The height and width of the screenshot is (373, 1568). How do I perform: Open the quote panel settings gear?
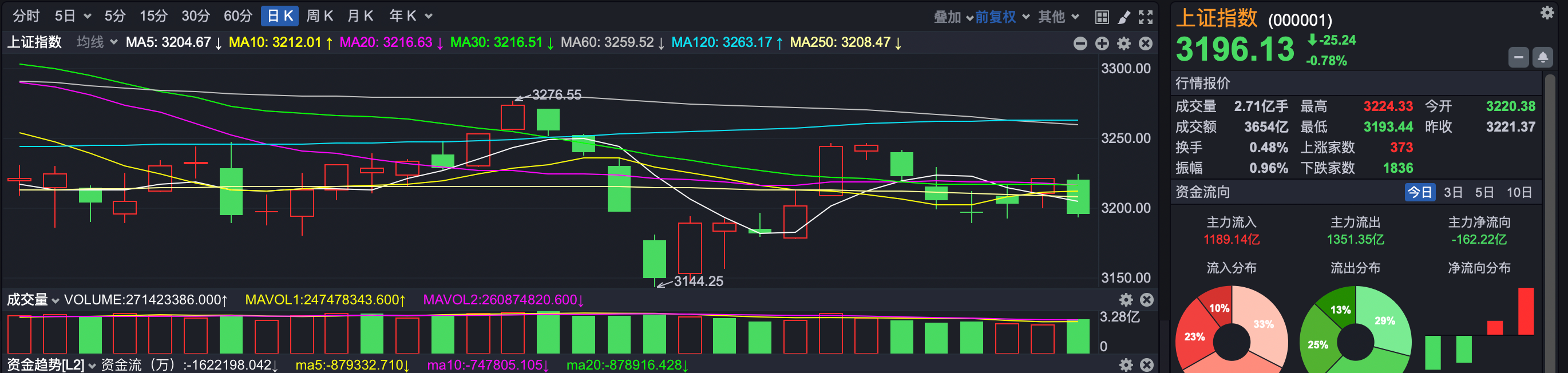coord(1547,13)
